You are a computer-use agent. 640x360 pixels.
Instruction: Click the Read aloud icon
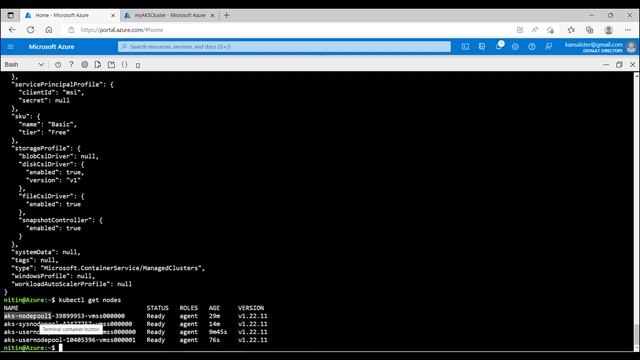click(x=535, y=30)
